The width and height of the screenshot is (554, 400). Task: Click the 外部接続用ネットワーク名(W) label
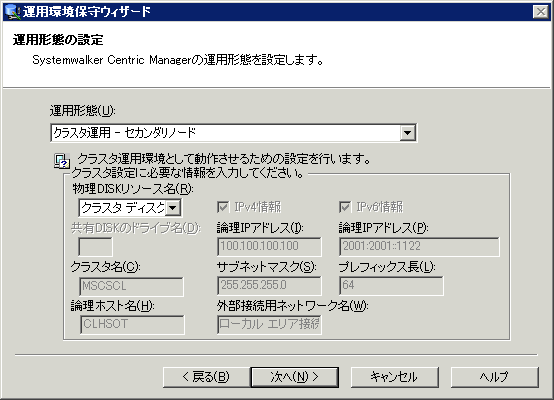click(293, 306)
